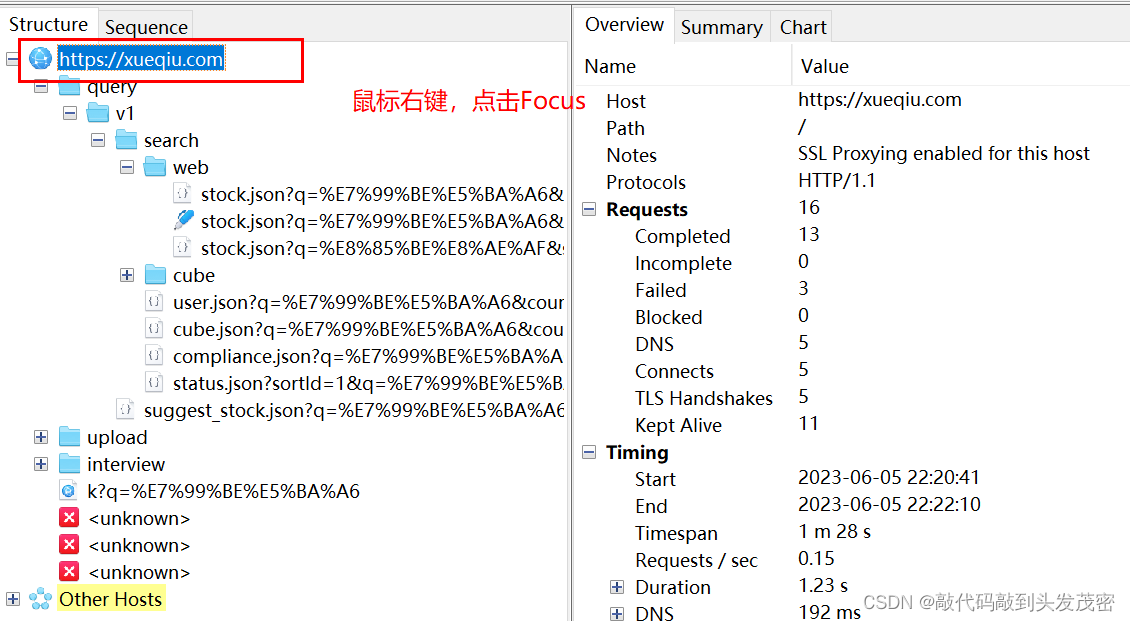The height and width of the screenshot is (621, 1130).
Task: Click the file icon of stock.json?q=%E8%85%BE request
Action: [x=182, y=248]
